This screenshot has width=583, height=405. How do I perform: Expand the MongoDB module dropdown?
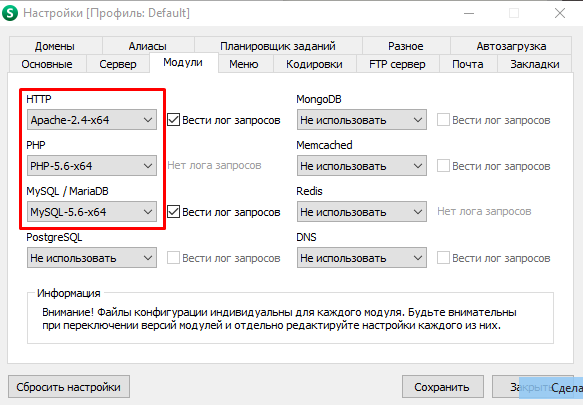362,120
